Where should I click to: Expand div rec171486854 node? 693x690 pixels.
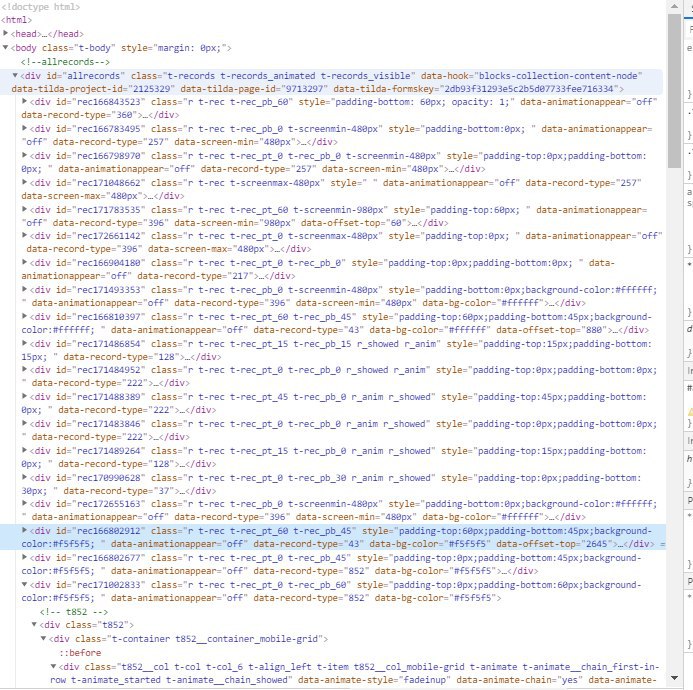point(25,343)
